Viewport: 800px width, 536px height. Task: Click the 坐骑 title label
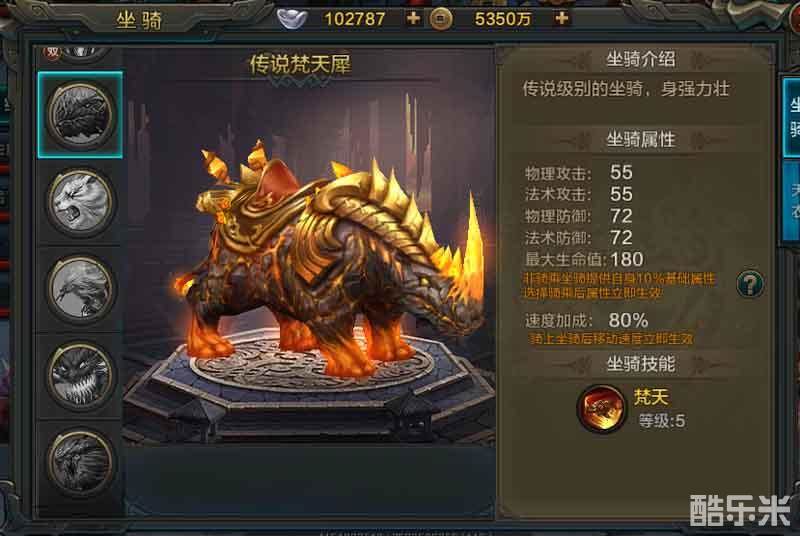pos(139,20)
